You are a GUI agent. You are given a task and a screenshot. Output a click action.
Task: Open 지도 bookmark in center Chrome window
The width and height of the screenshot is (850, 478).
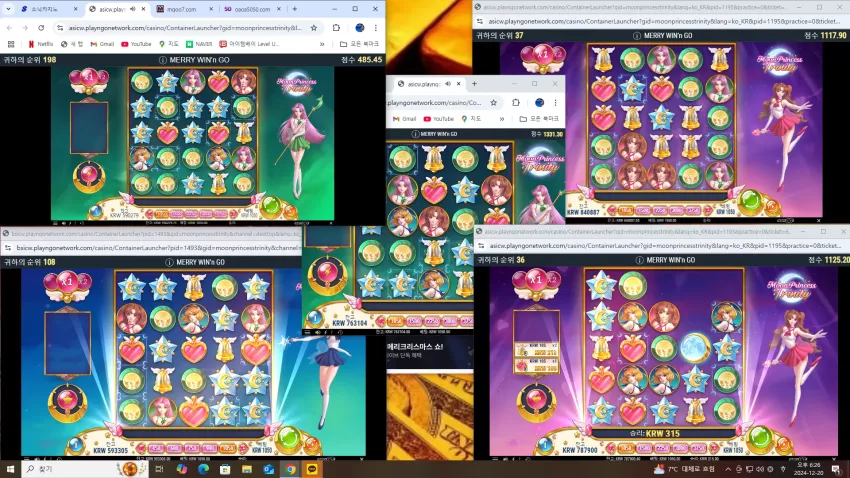coord(471,119)
